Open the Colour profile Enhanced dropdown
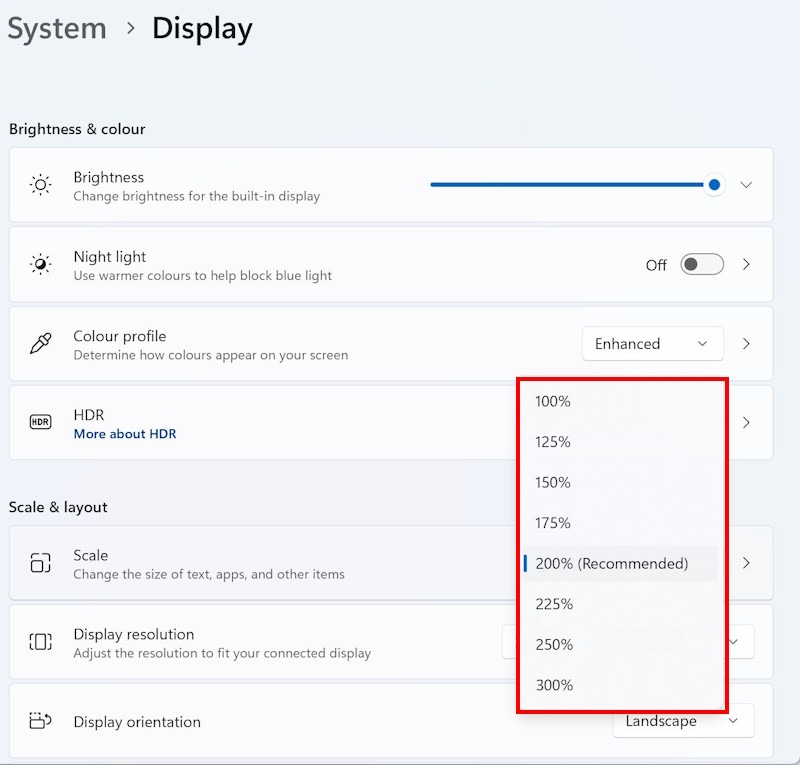The width and height of the screenshot is (800, 765). [x=652, y=344]
